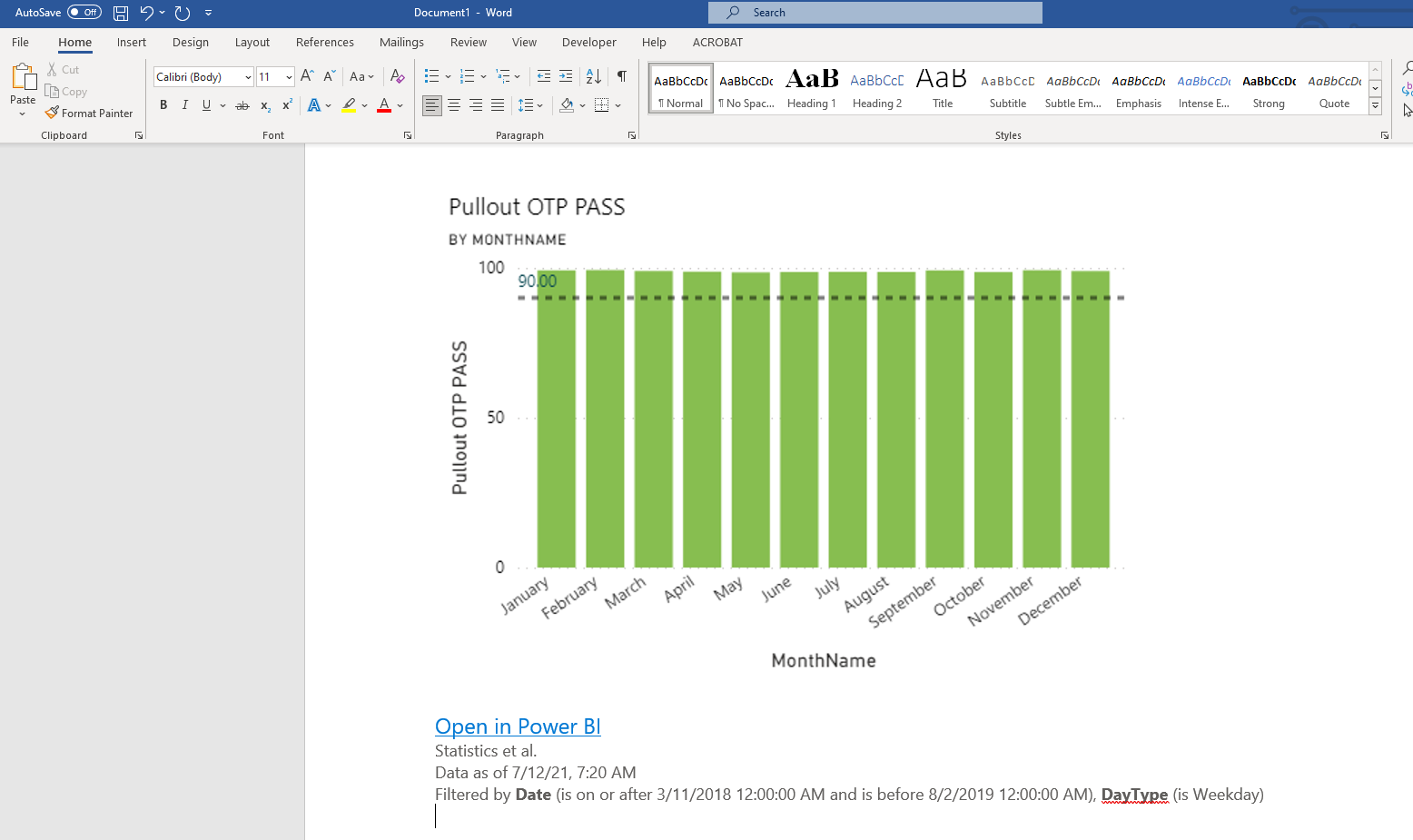Select the Heading 1 style
This screenshot has height=840, width=1413.
(x=811, y=87)
